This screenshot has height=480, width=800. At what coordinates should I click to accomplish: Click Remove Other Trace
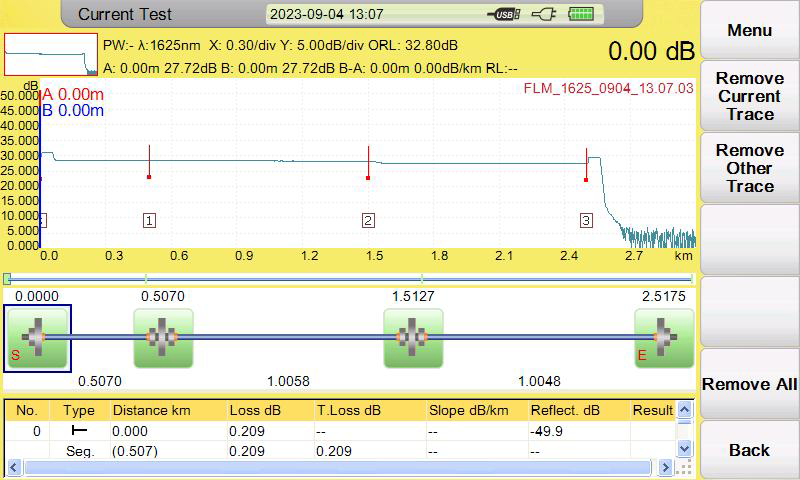(749, 168)
